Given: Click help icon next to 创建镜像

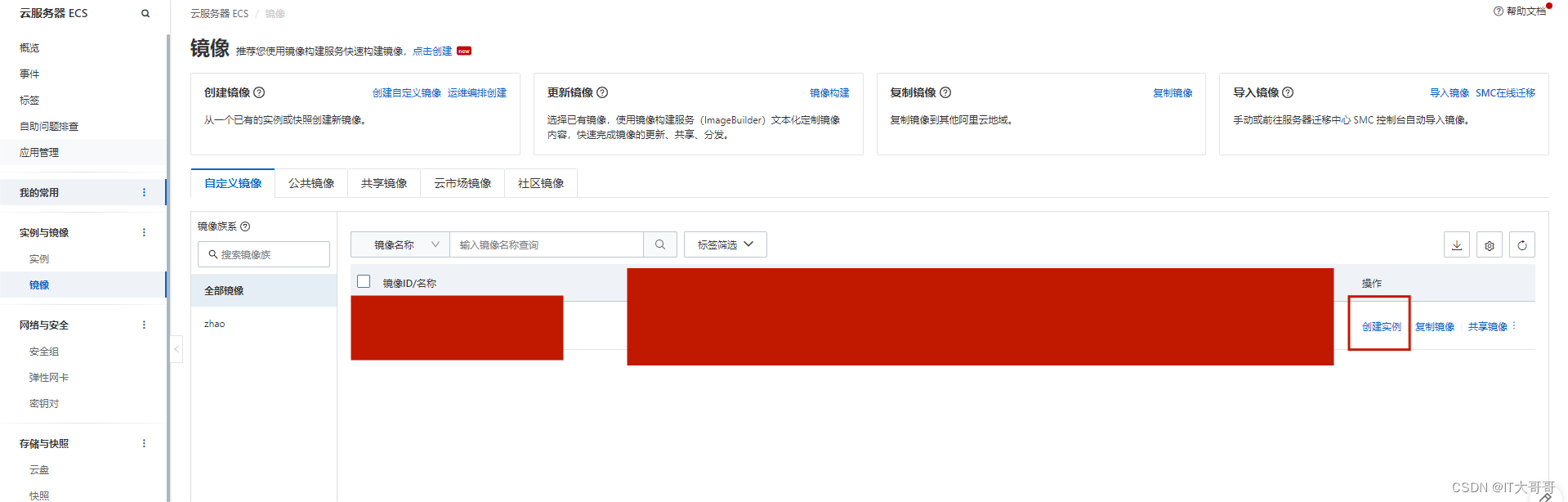Looking at the screenshot, I should click(x=259, y=92).
